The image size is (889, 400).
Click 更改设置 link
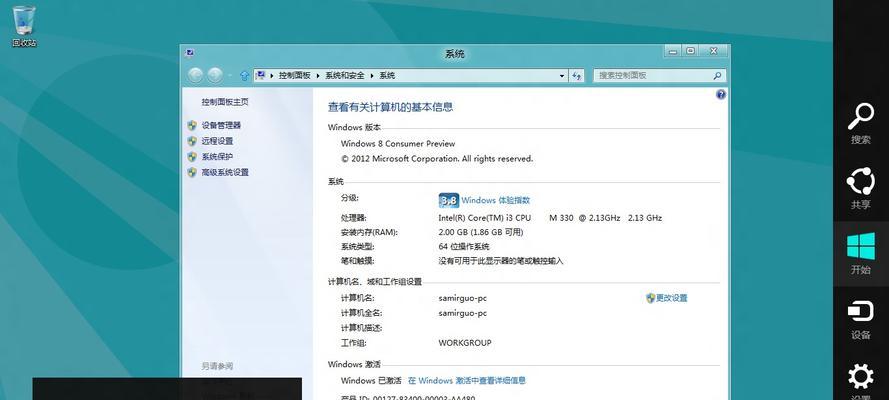point(671,298)
